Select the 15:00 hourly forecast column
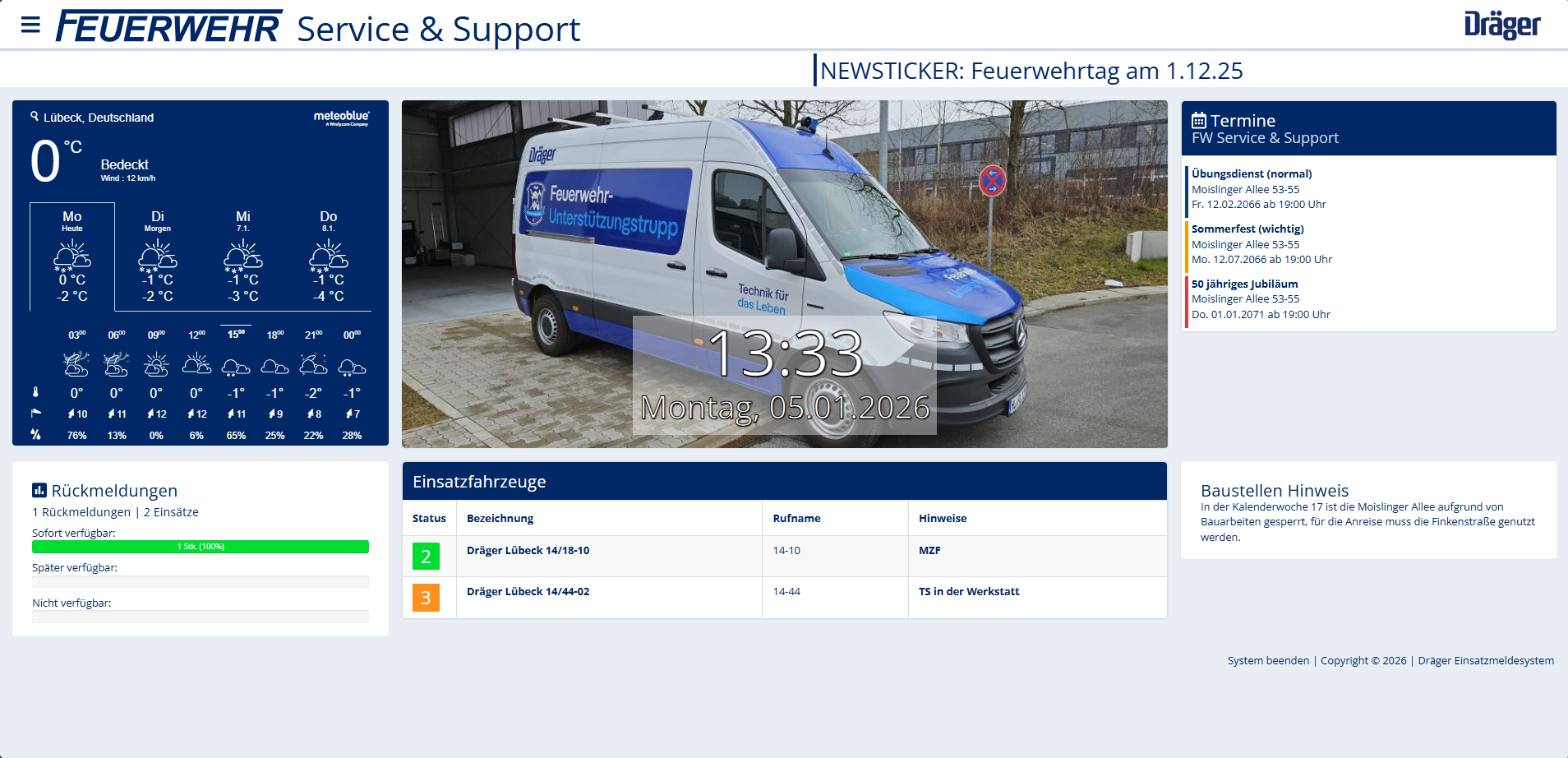 point(236,383)
